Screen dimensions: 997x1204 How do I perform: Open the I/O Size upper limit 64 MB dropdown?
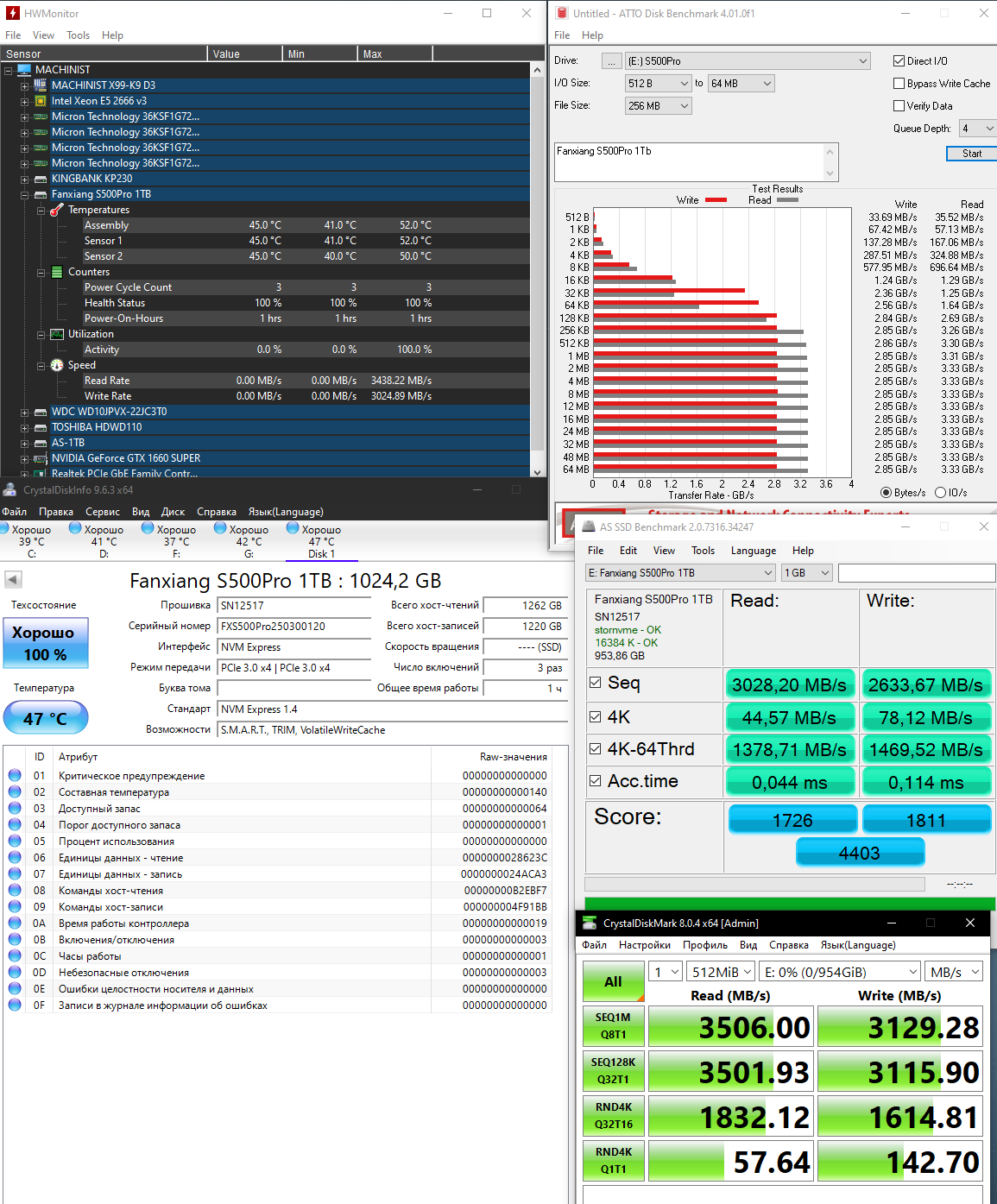(x=741, y=84)
